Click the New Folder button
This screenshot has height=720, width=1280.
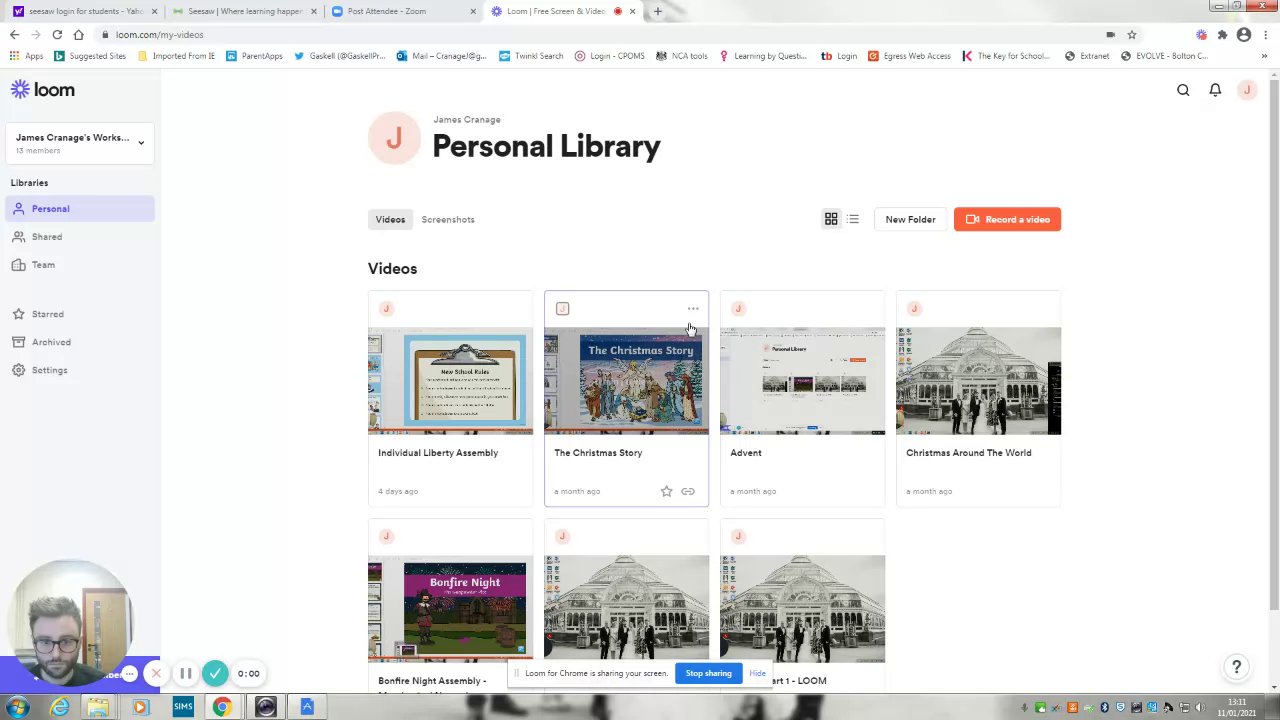[x=910, y=219]
